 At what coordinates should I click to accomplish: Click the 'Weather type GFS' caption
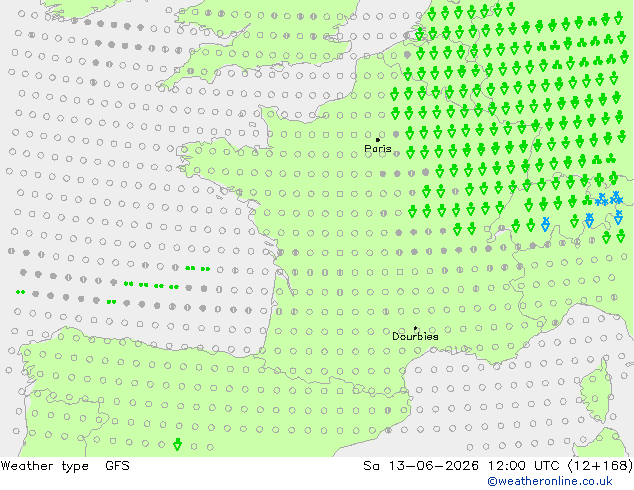65,466
